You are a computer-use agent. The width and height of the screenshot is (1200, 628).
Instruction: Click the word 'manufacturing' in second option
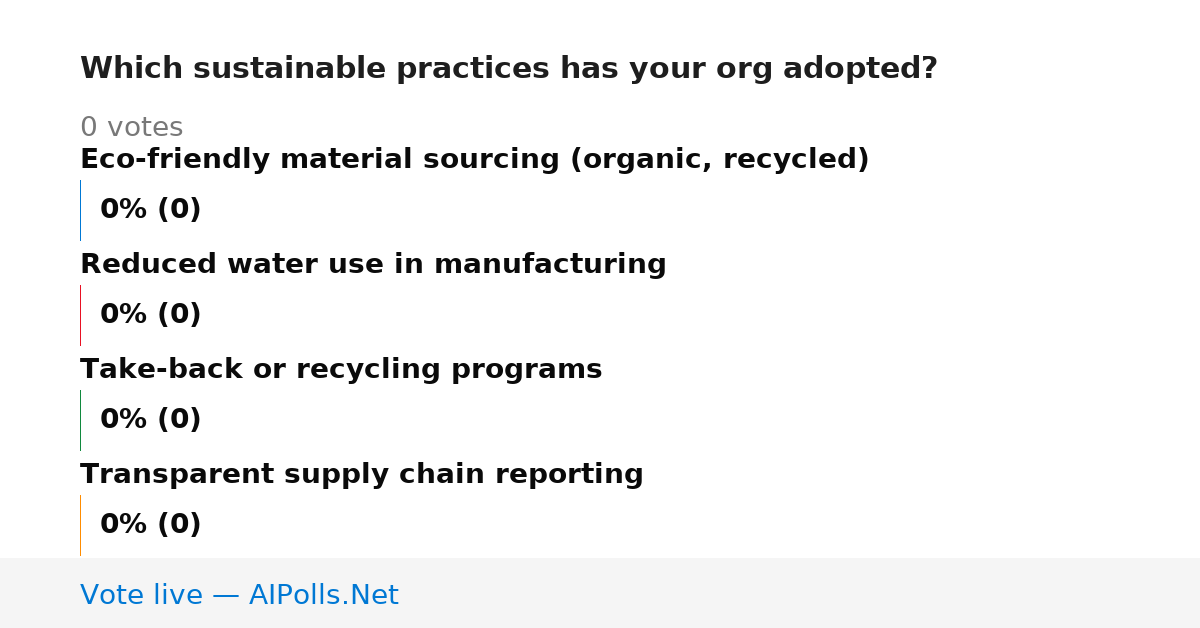pos(550,265)
